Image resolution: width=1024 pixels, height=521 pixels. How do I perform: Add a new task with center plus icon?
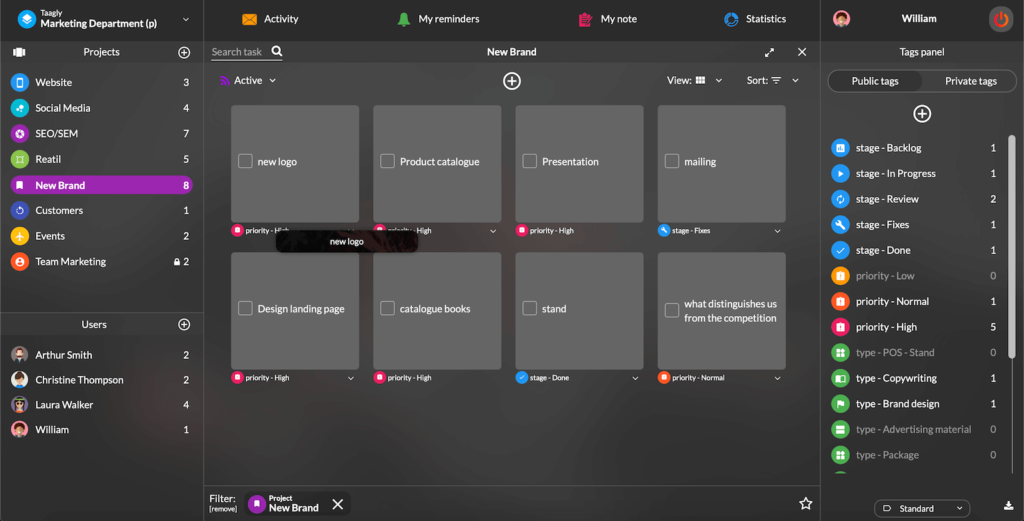tap(512, 81)
